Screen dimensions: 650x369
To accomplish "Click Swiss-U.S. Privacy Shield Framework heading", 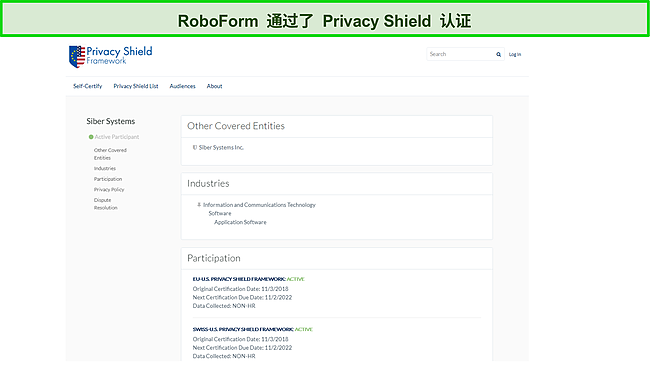I will pos(243,329).
